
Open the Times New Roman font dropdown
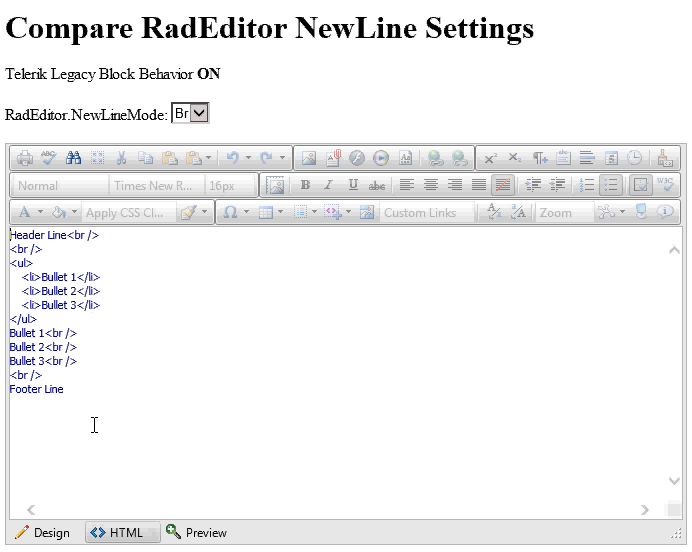[156, 186]
